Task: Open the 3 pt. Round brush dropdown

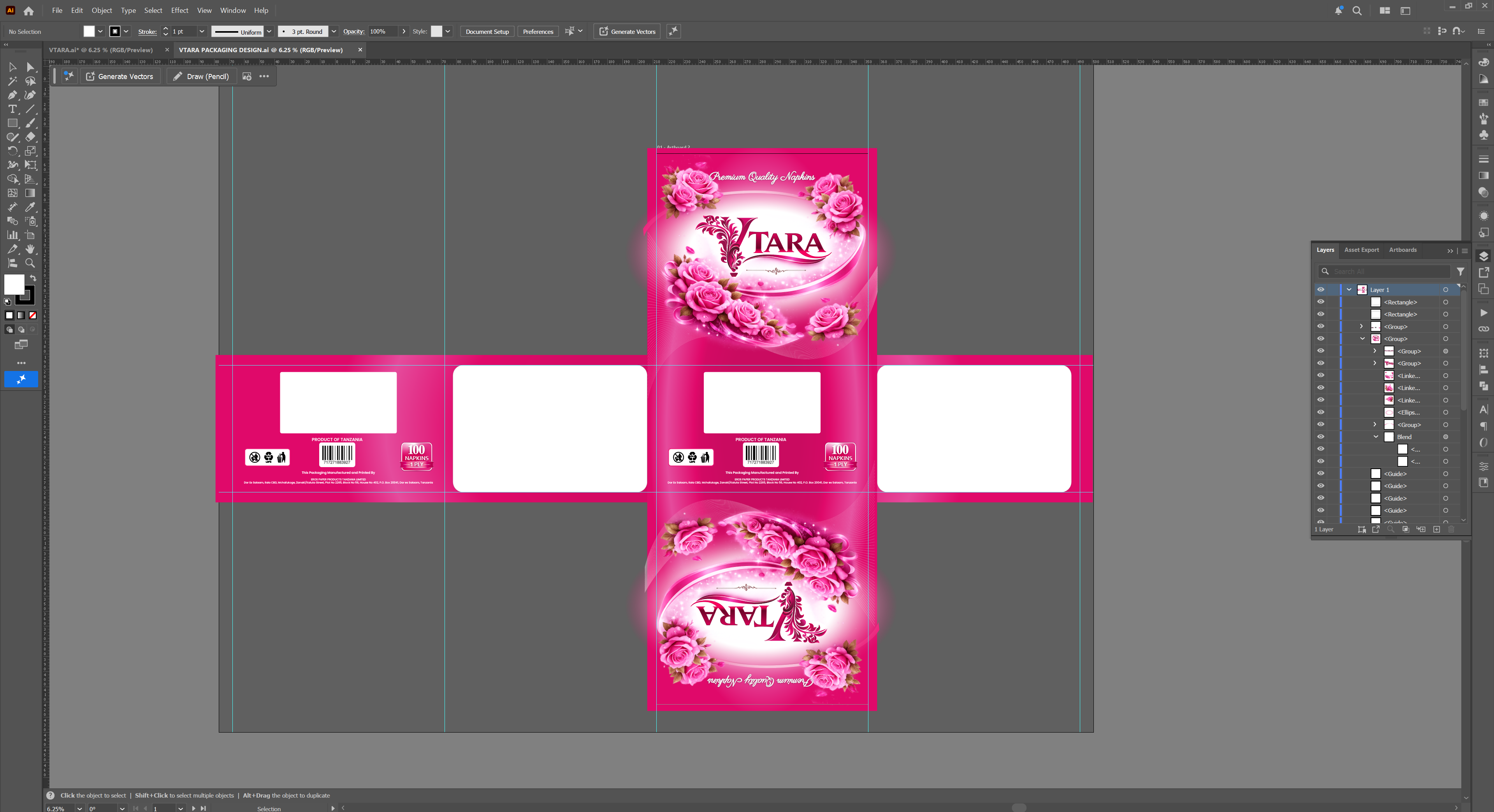Action: click(x=334, y=31)
